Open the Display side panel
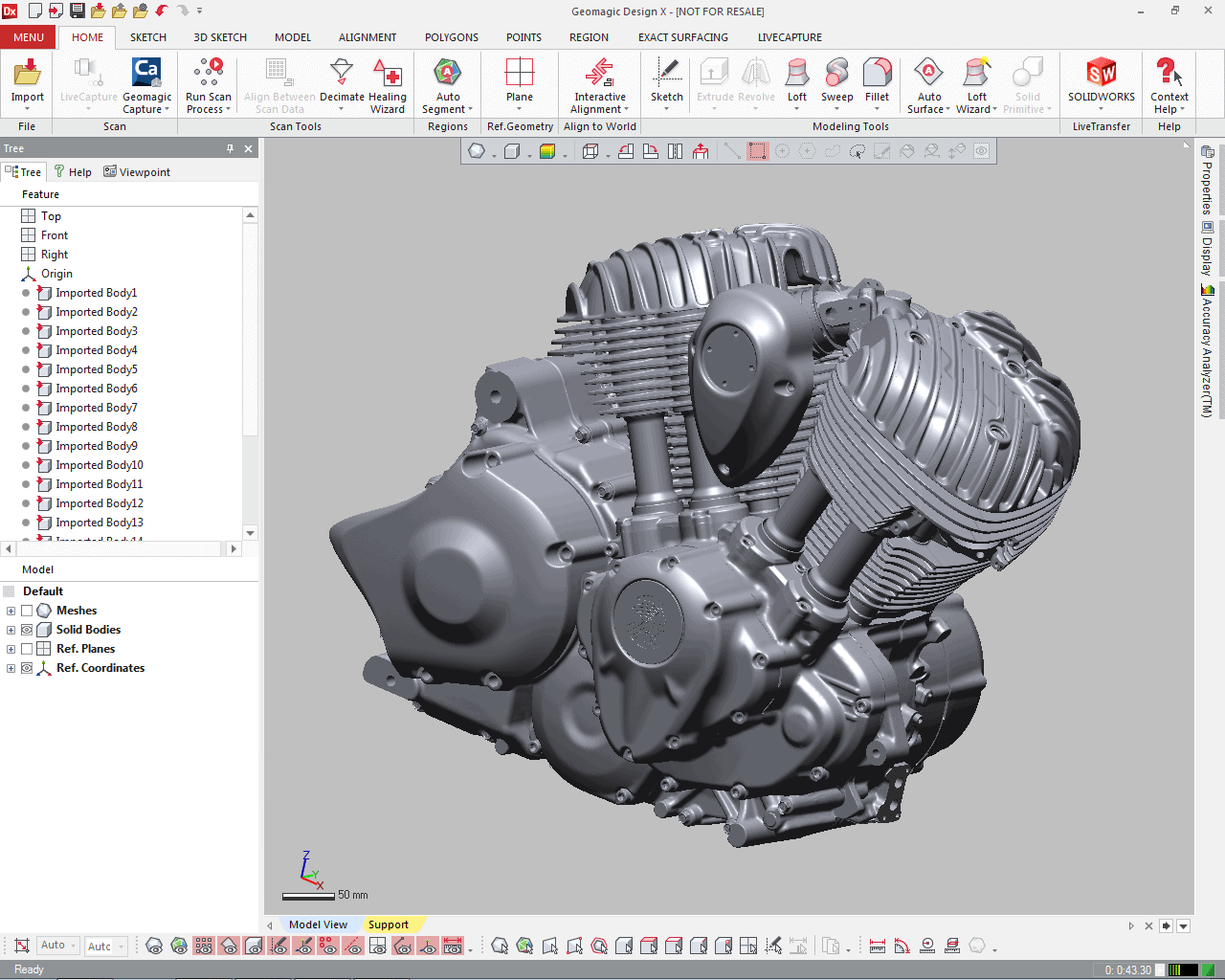Image resolution: width=1225 pixels, height=980 pixels. point(1207,249)
